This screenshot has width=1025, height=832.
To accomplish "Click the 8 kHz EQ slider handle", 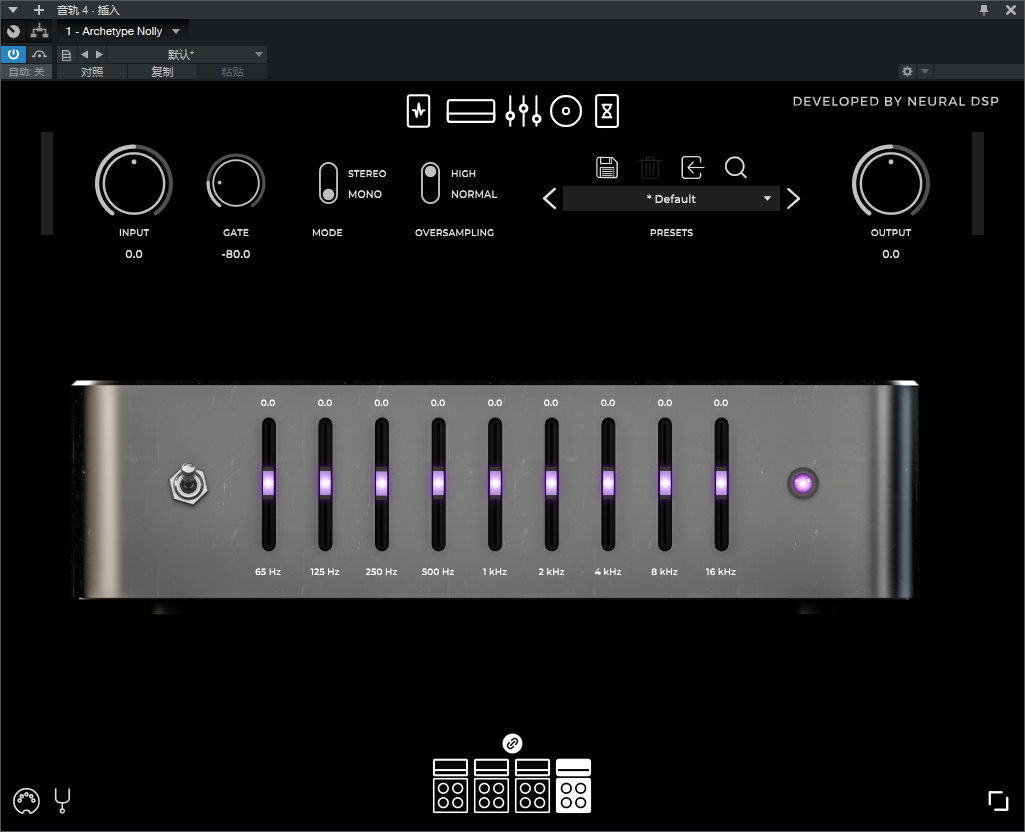I will (665, 484).
